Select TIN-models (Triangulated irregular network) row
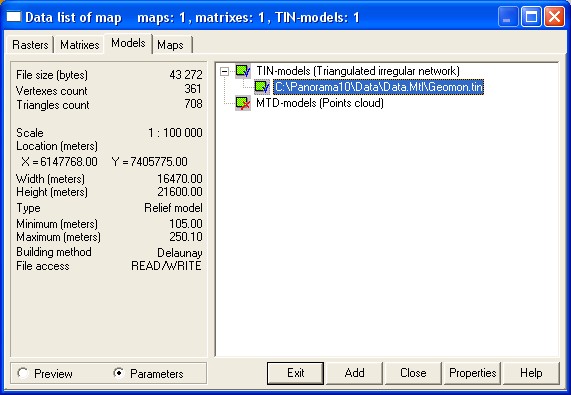The image size is (571, 395). 358,71
